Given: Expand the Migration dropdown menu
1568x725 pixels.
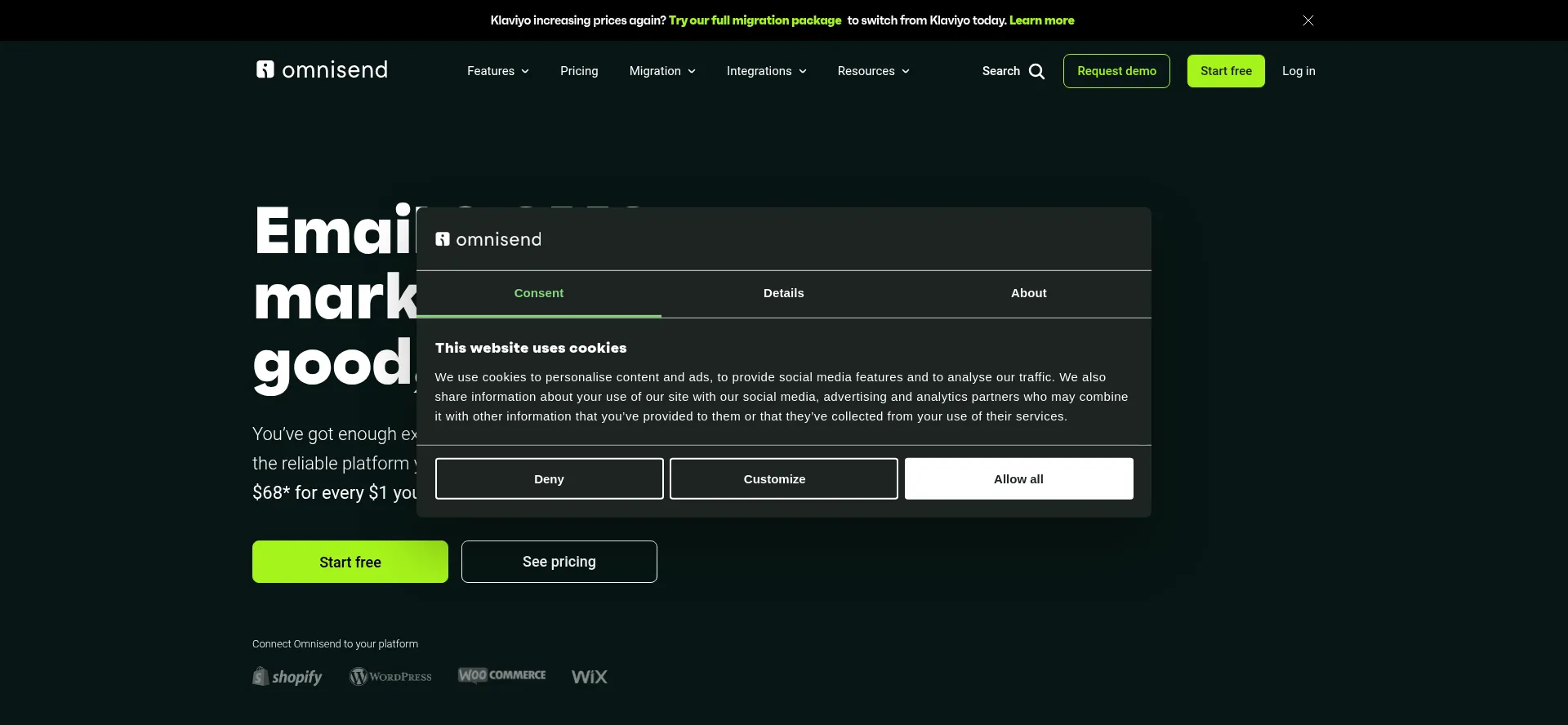Looking at the screenshot, I should point(661,71).
